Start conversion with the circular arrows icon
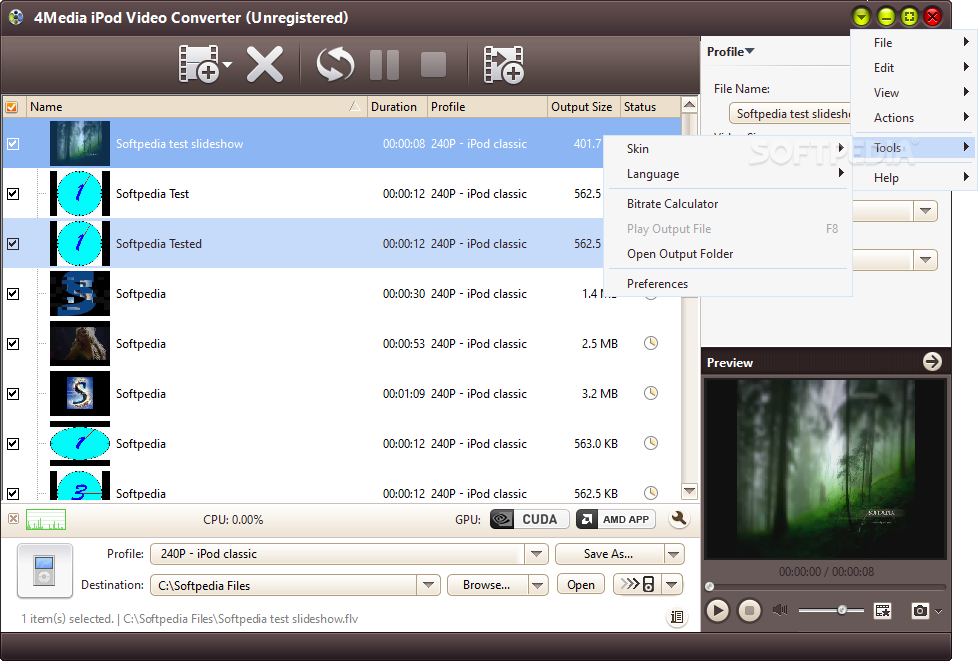Image resolution: width=978 pixels, height=661 pixels. (x=336, y=64)
